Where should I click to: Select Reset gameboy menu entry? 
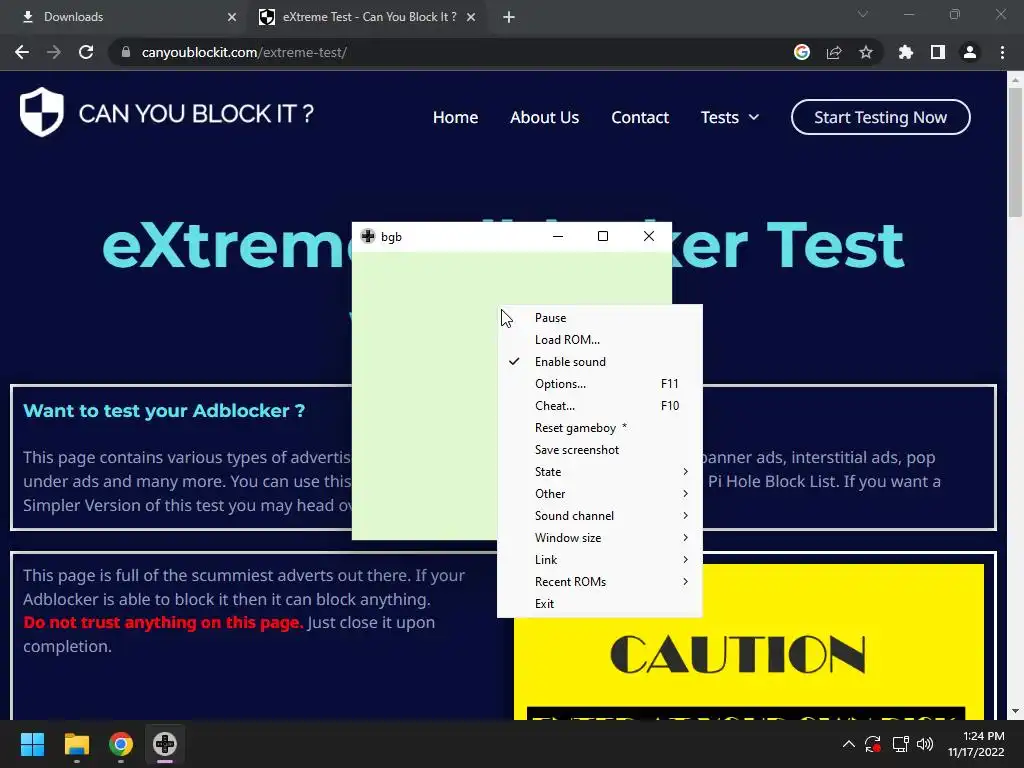tap(600, 428)
